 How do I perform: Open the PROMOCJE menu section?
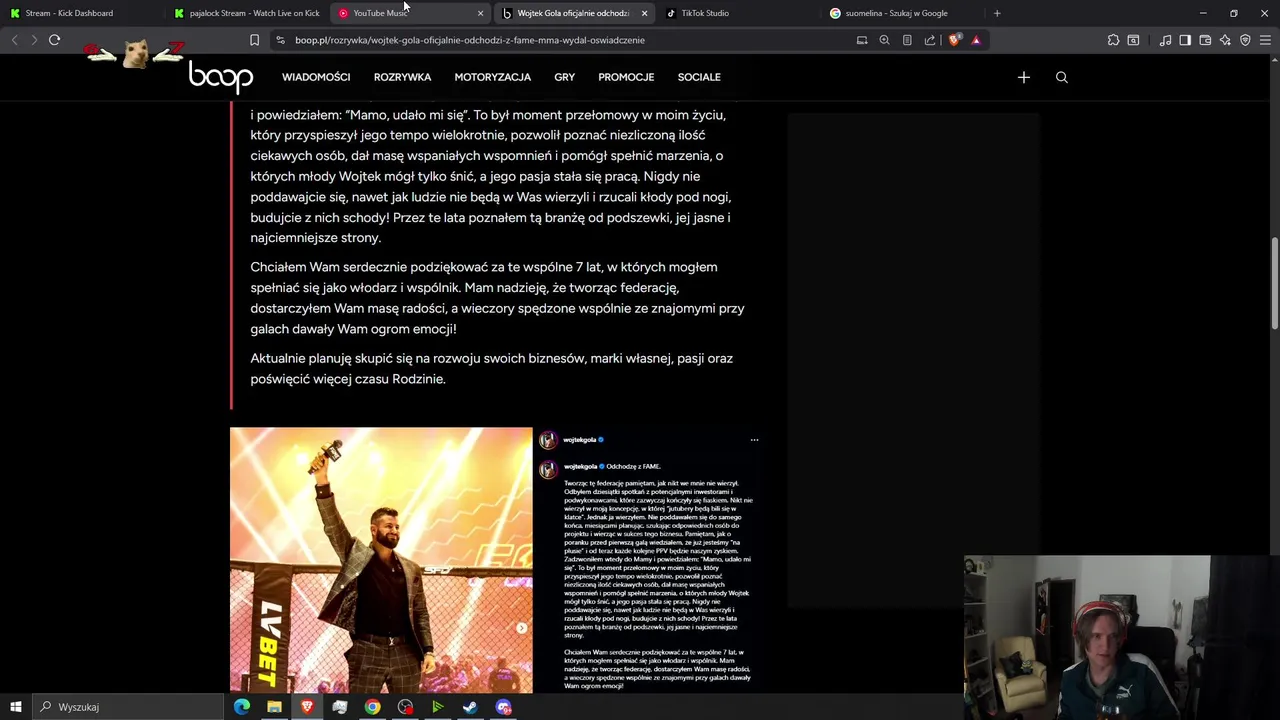pyautogui.click(x=626, y=77)
